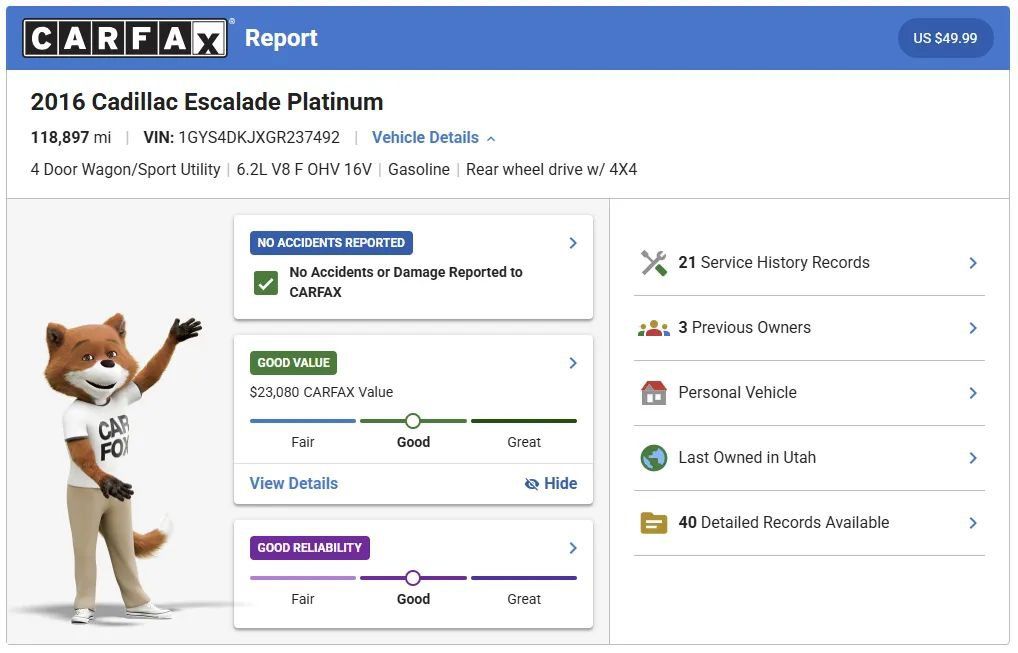Expand Last Owned in Utah chevron

tap(973, 458)
